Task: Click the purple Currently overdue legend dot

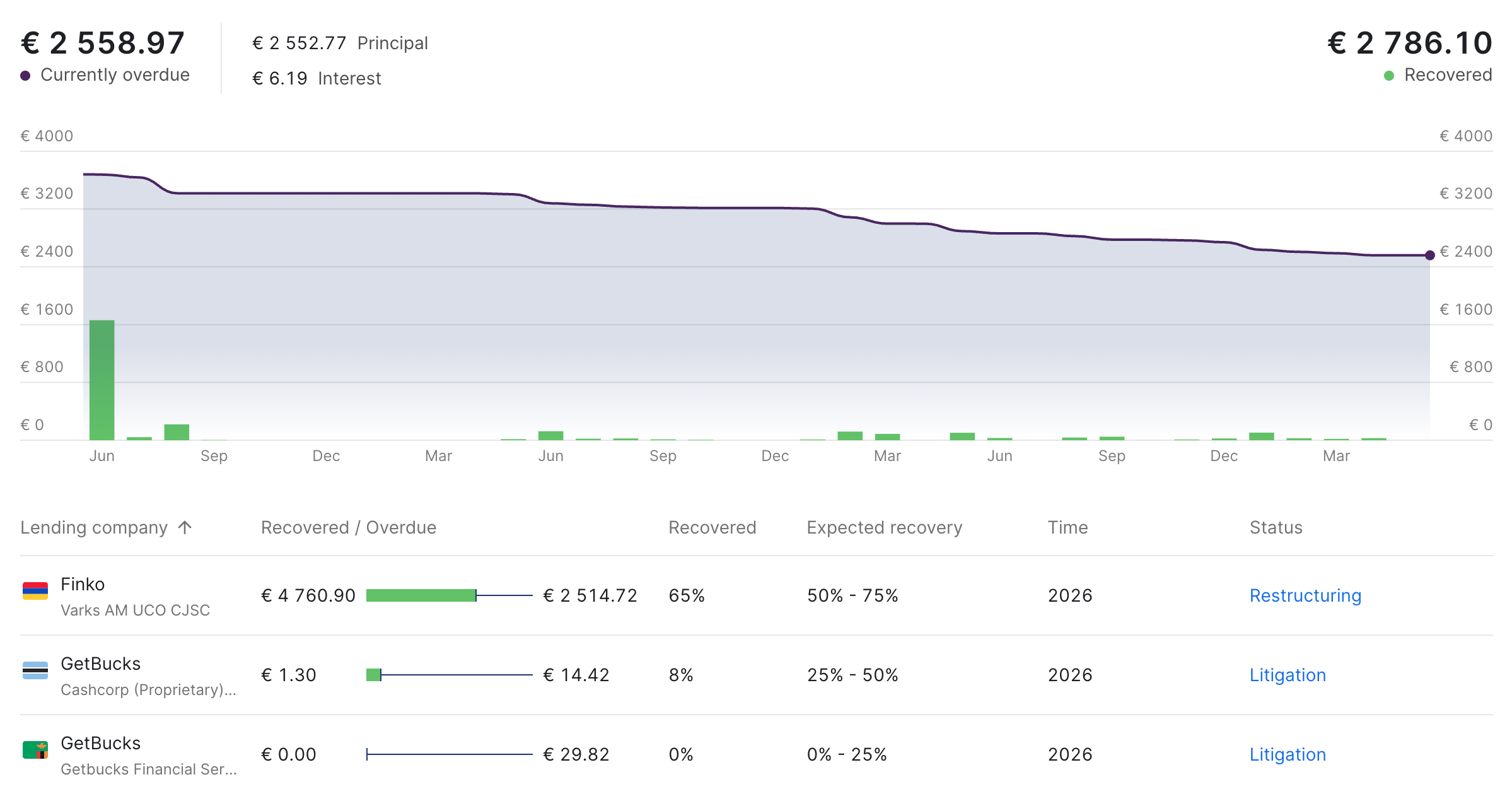Action: pos(25,76)
